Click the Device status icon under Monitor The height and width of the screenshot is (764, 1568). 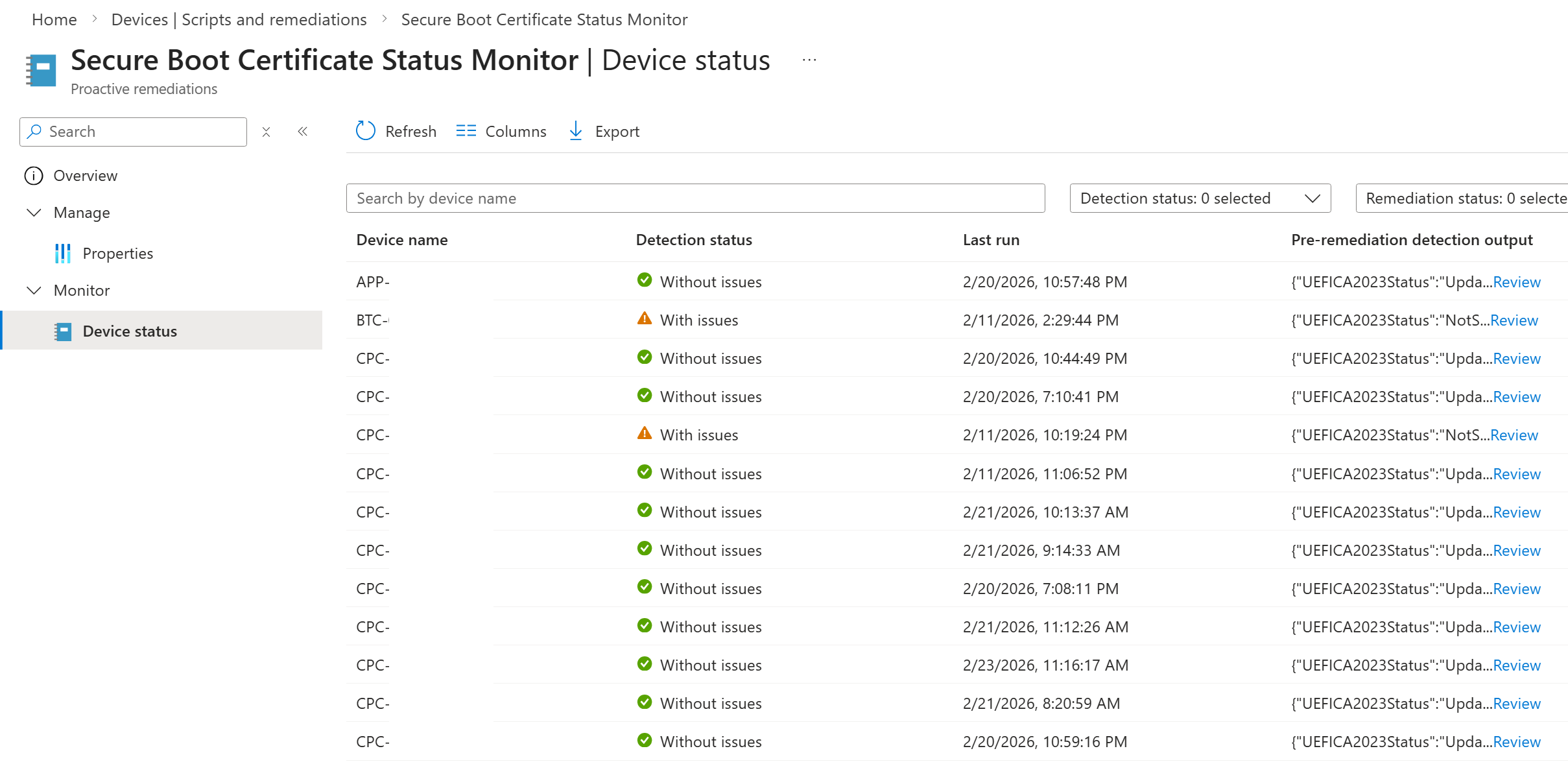click(64, 331)
